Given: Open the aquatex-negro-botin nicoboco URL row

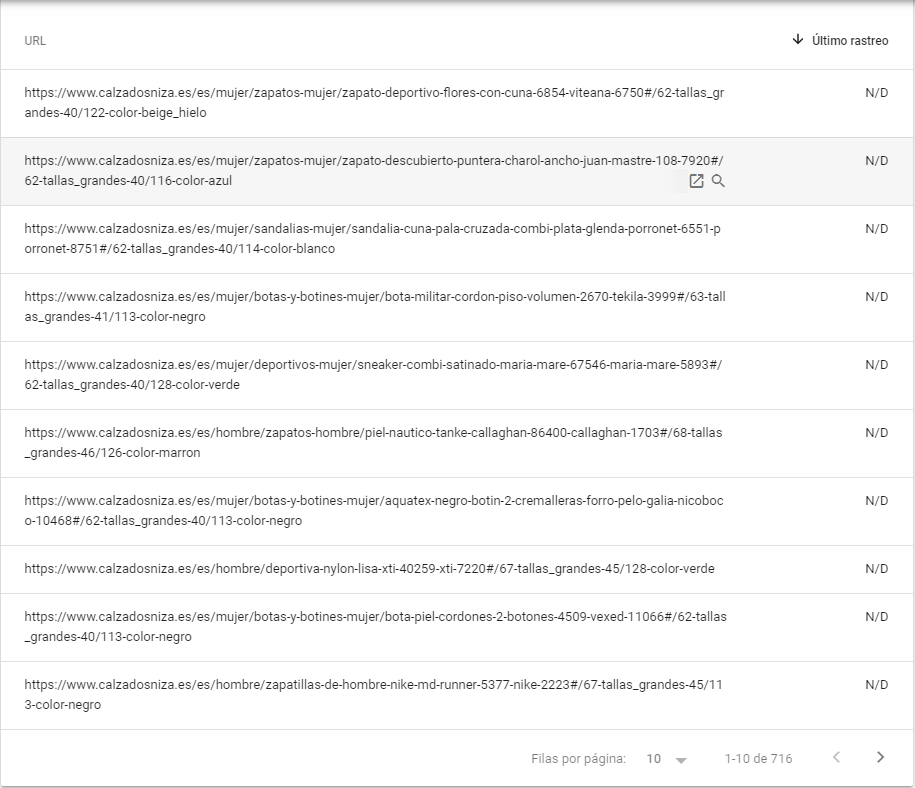Looking at the screenshot, I should [x=375, y=511].
